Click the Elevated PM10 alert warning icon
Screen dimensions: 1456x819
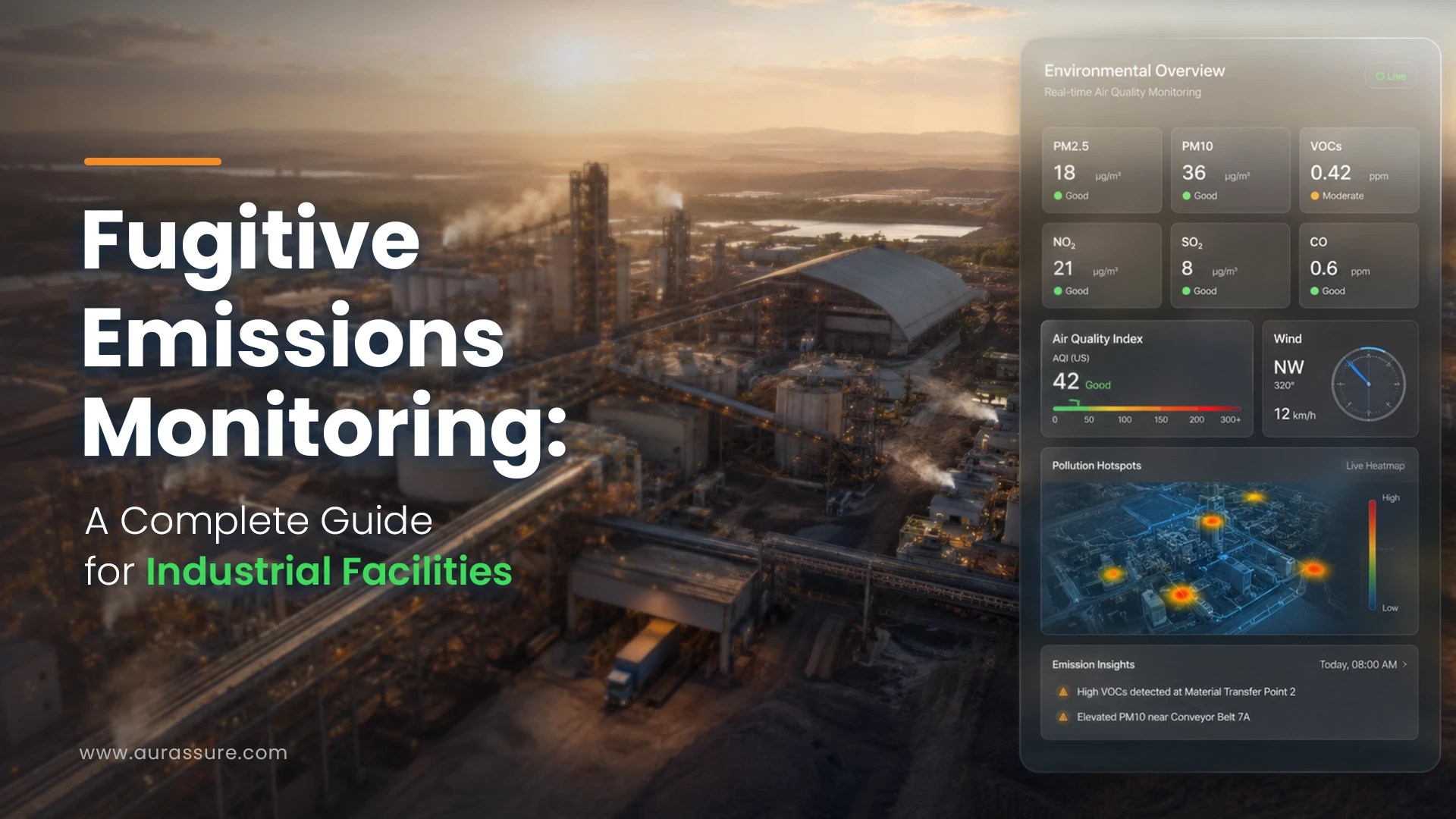[1063, 717]
